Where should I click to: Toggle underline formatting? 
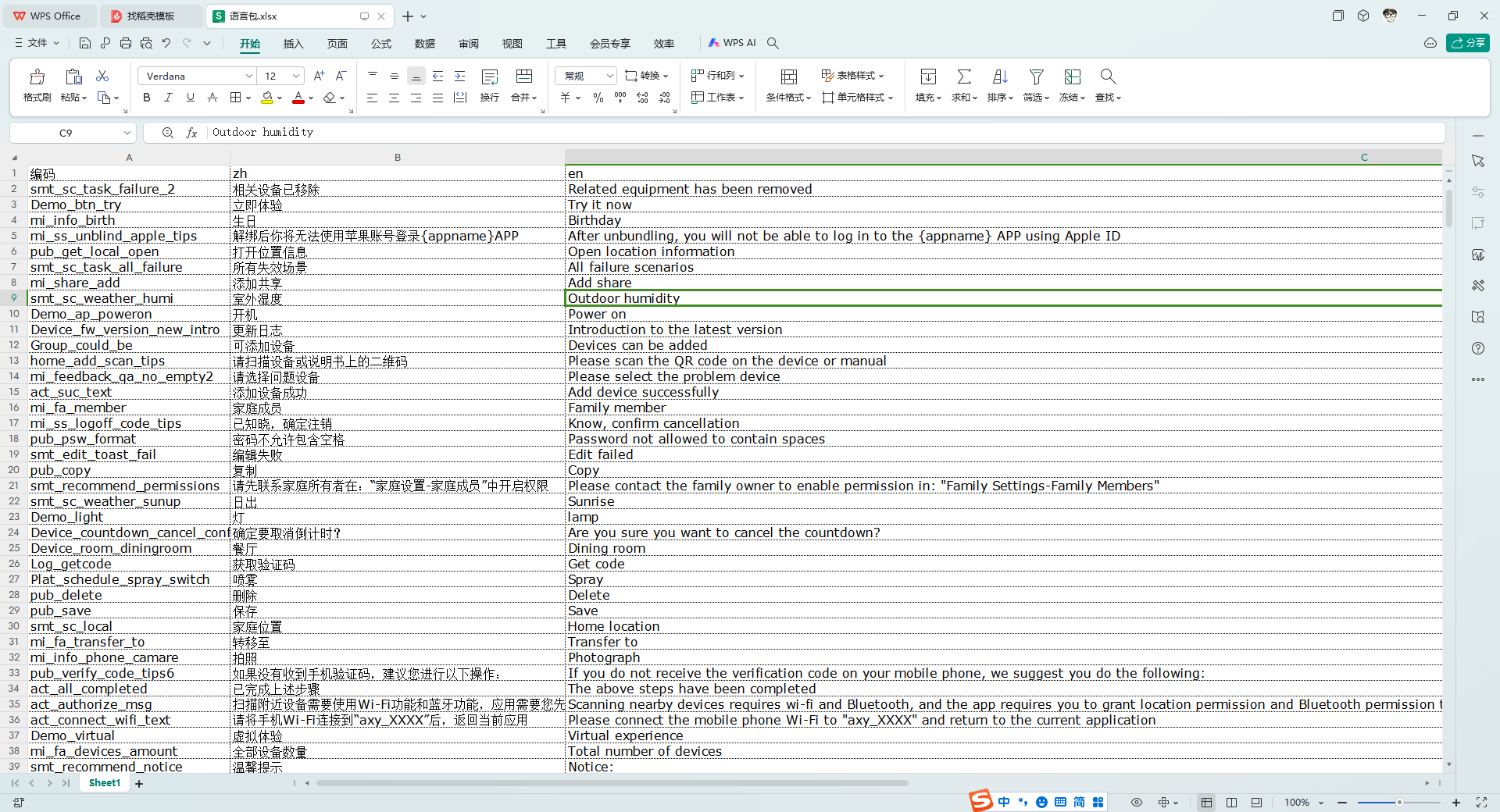(x=190, y=98)
